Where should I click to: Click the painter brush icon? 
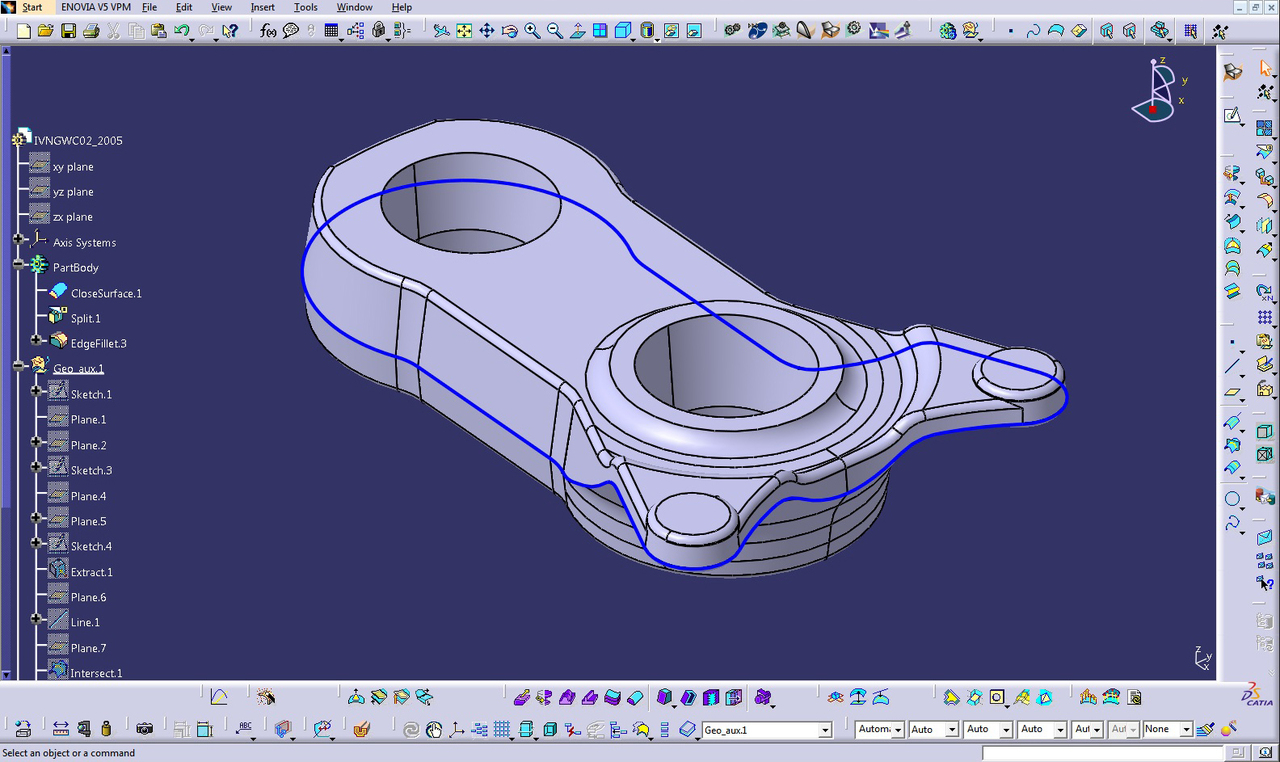[x=1206, y=730]
